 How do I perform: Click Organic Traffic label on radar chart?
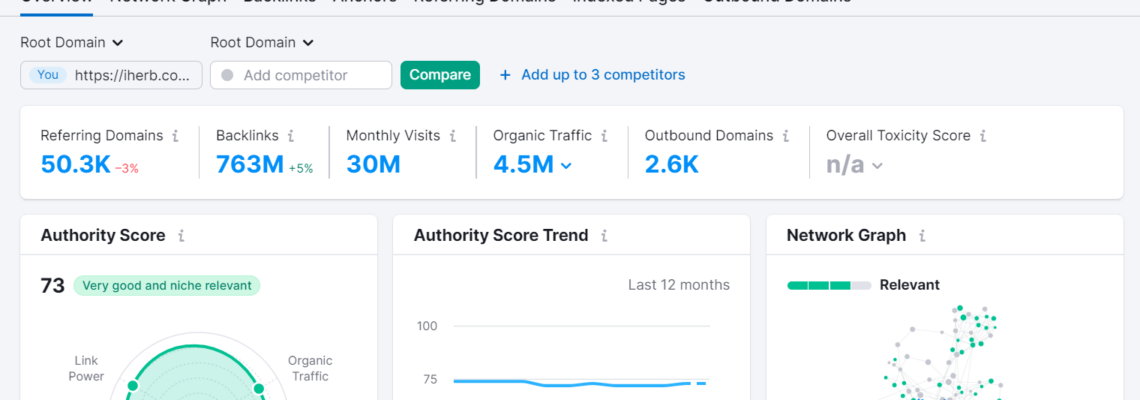310,369
